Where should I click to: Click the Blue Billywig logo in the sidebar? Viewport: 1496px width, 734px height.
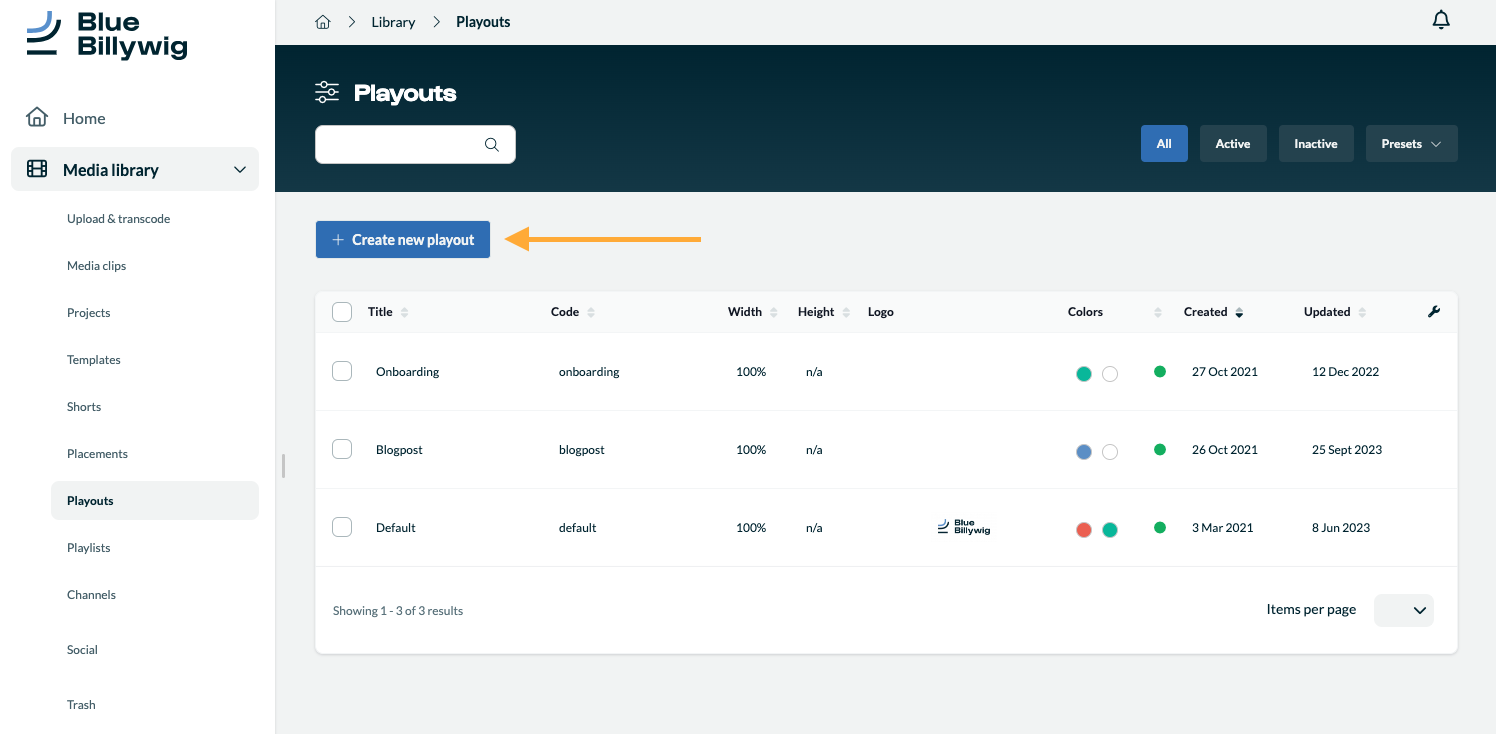(106, 36)
